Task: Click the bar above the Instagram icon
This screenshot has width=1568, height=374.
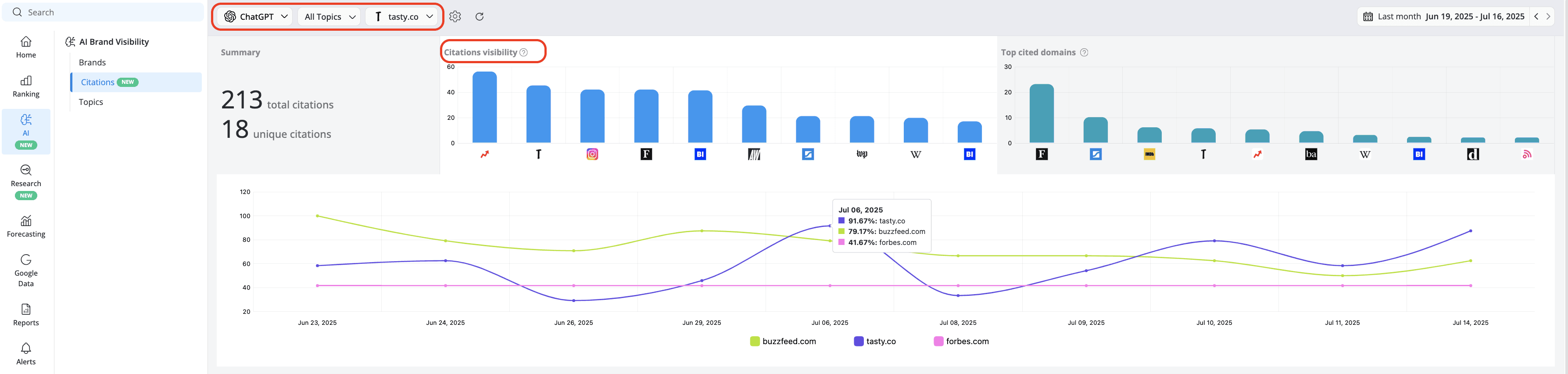Action: pyautogui.click(x=592, y=116)
